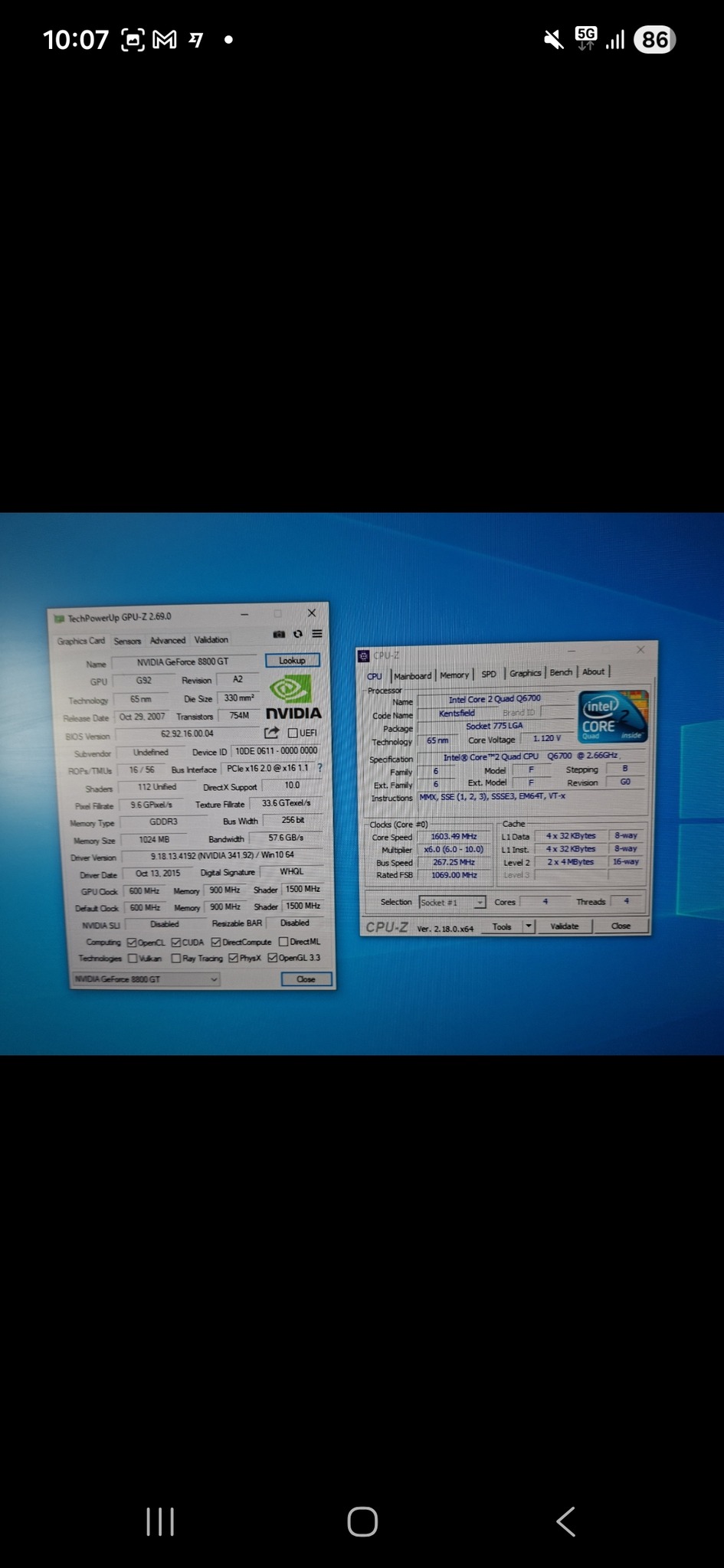The height and width of the screenshot is (1568, 724).
Task: Tap the Gmail notification icon in status bar
Action: click(165, 40)
